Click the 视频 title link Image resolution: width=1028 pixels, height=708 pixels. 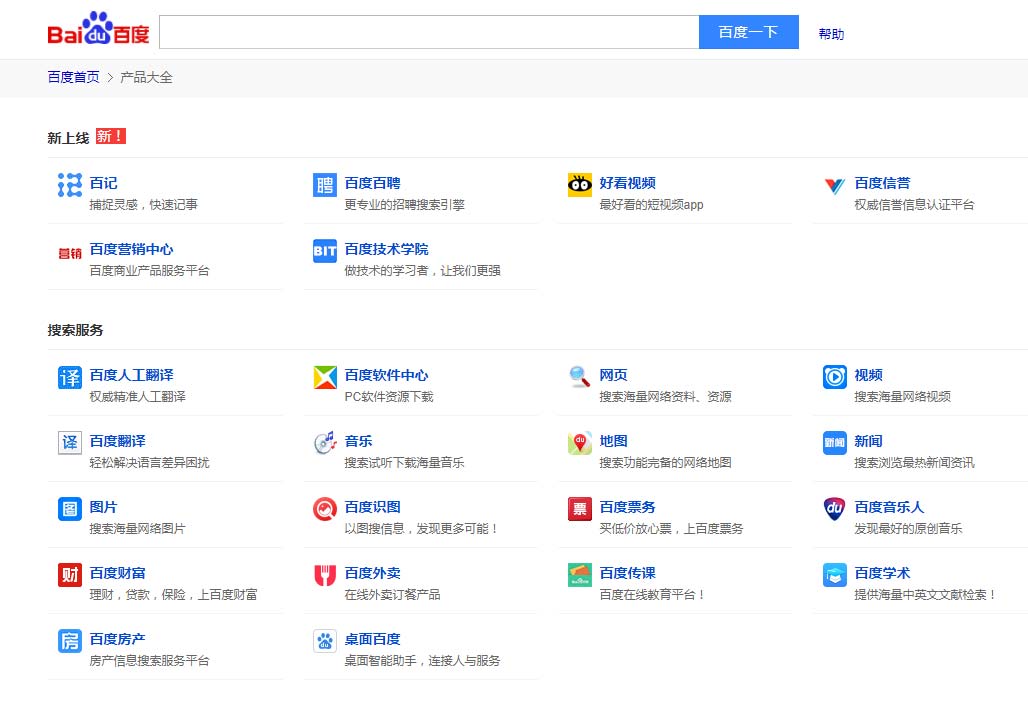coord(869,375)
